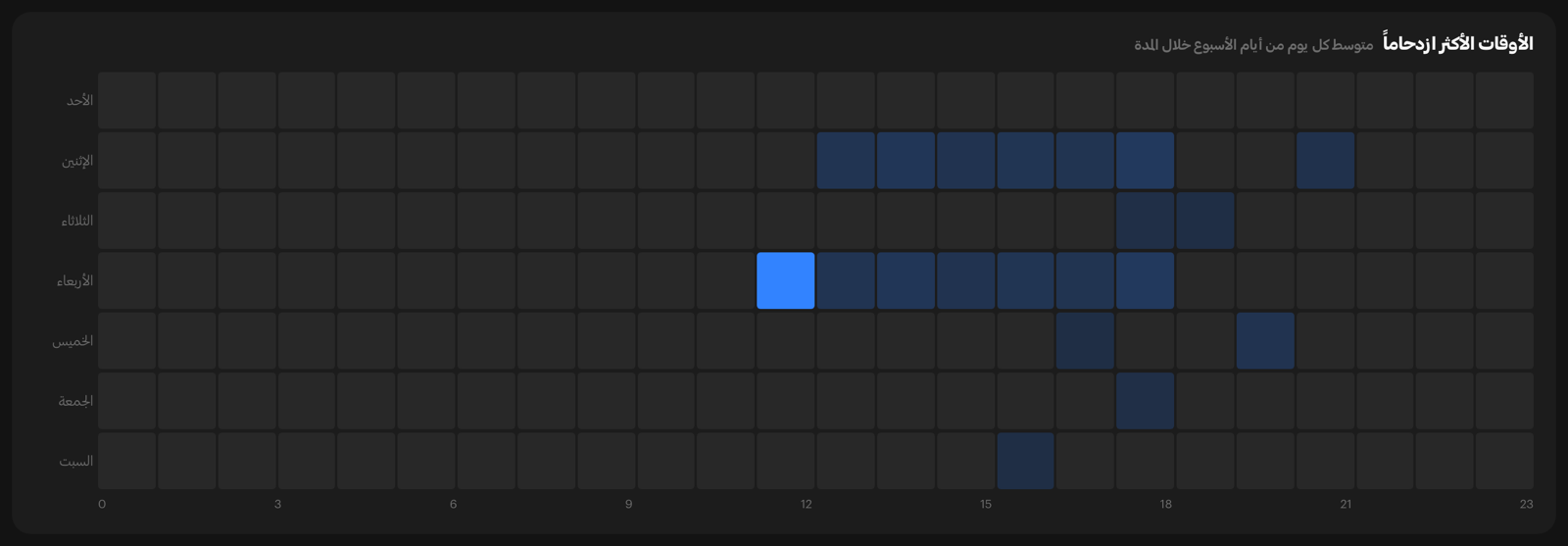Image resolution: width=1568 pixels, height=546 pixels.
Task: Click the الإثنين cell at hour 17
Action: click(x=1146, y=161)
